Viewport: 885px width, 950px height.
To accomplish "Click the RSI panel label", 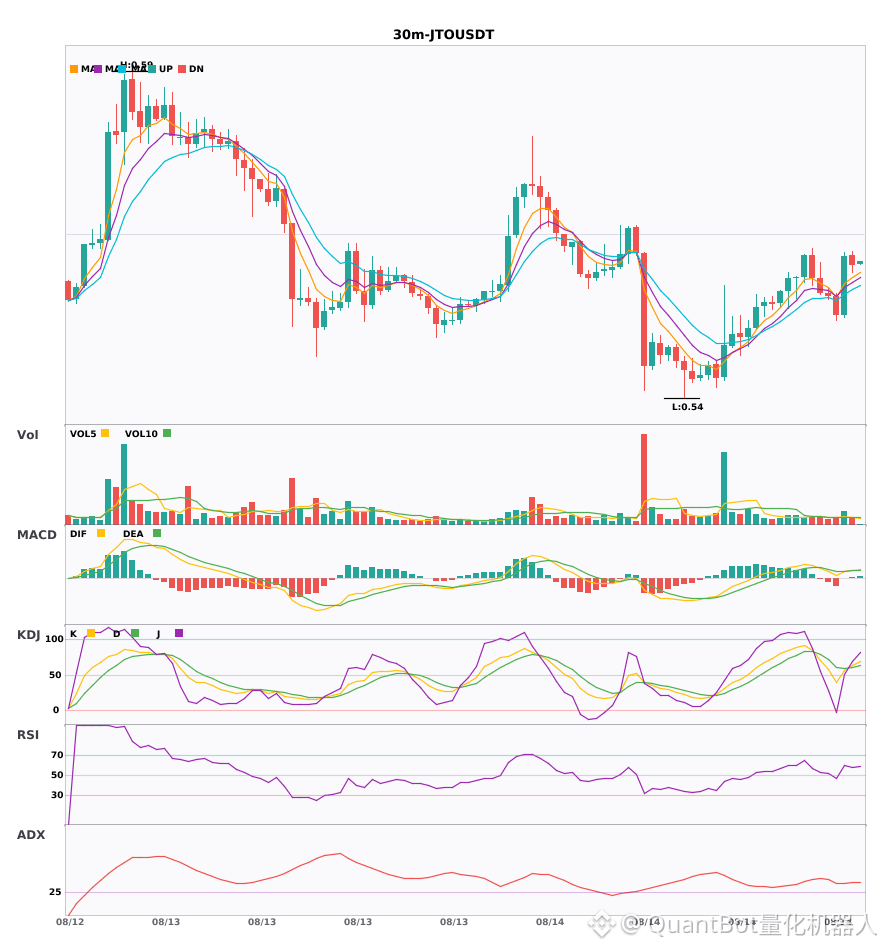I will (x=28, y=735).
